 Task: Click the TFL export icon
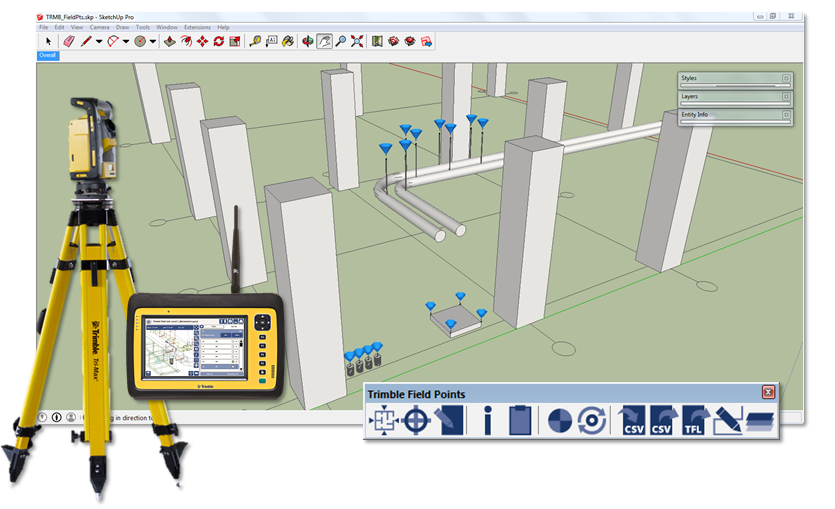(x=693, y=421)
